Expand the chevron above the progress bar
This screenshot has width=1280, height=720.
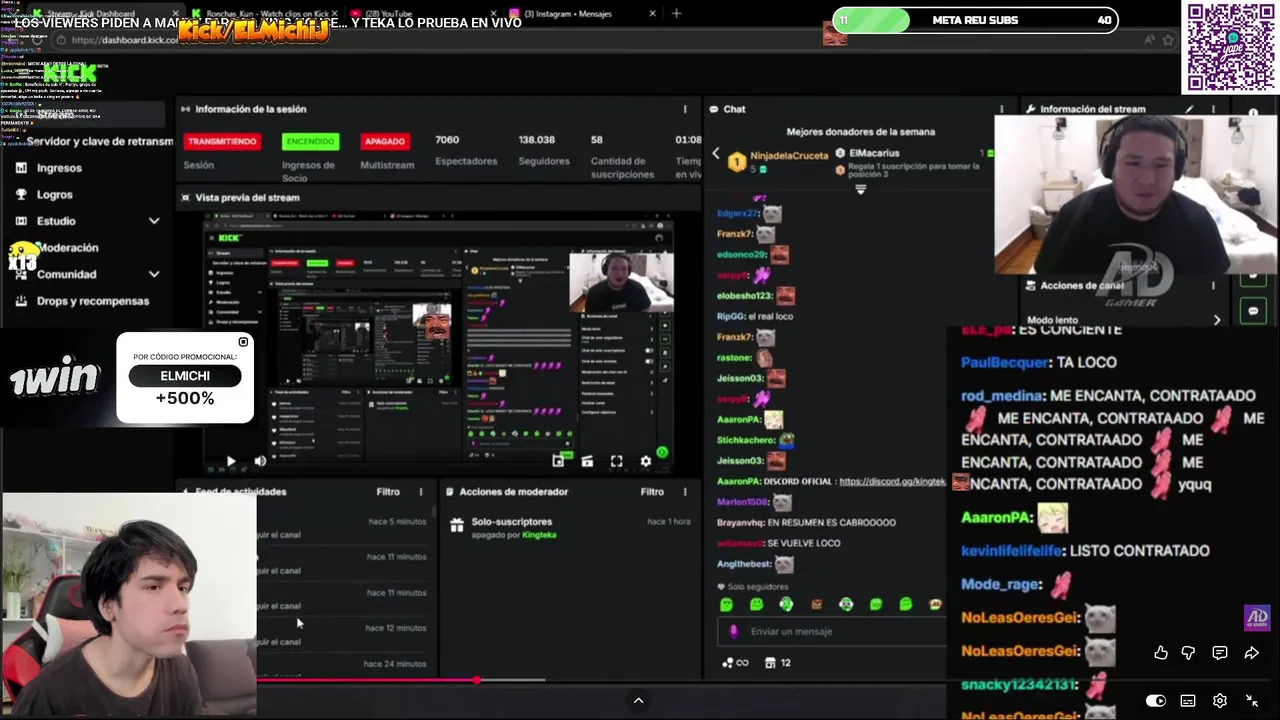pos(638,701)
